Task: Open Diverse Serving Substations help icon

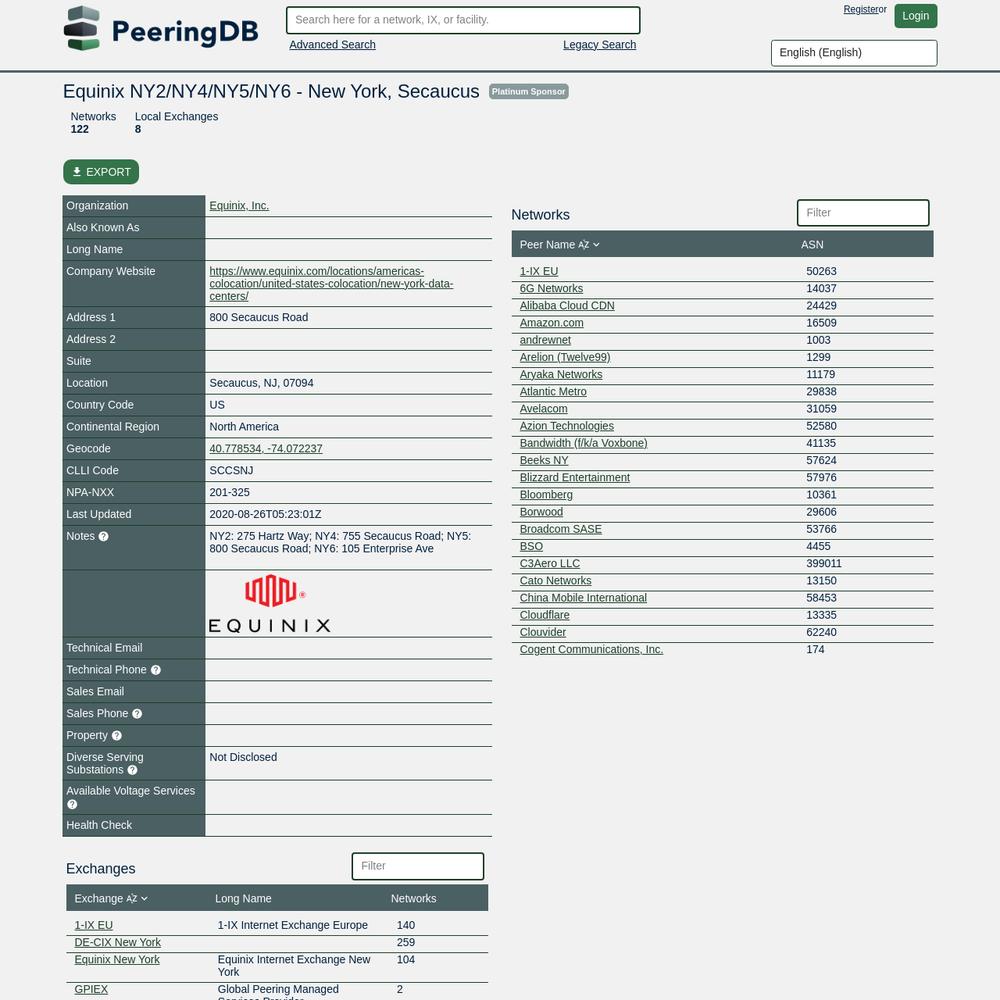Action: pos(133,770)
